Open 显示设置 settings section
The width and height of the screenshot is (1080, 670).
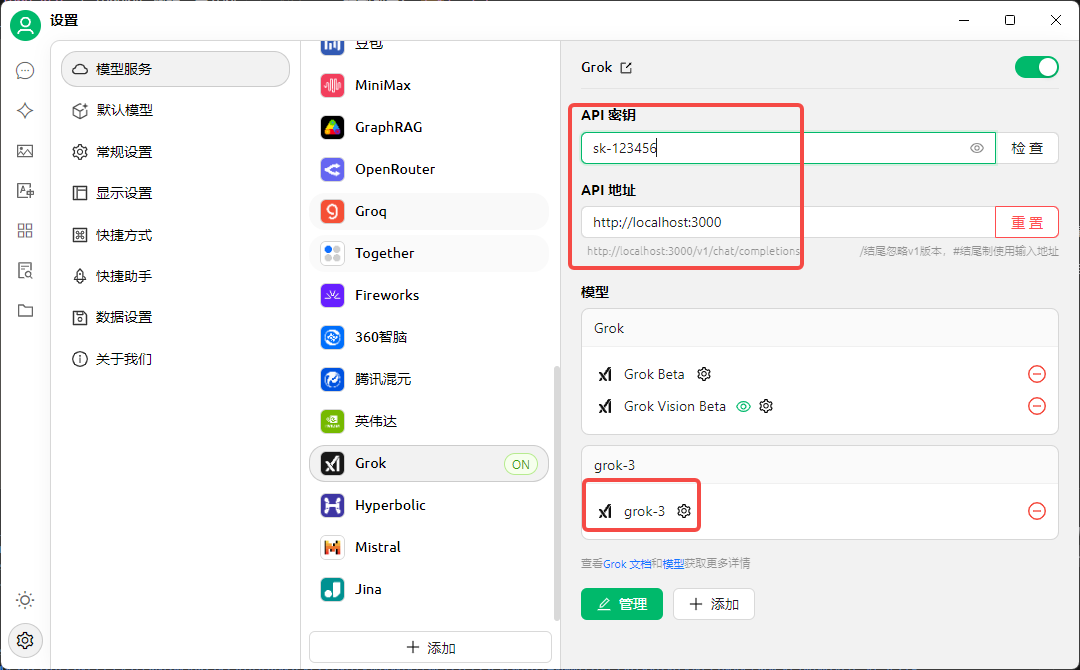(176, 193)
